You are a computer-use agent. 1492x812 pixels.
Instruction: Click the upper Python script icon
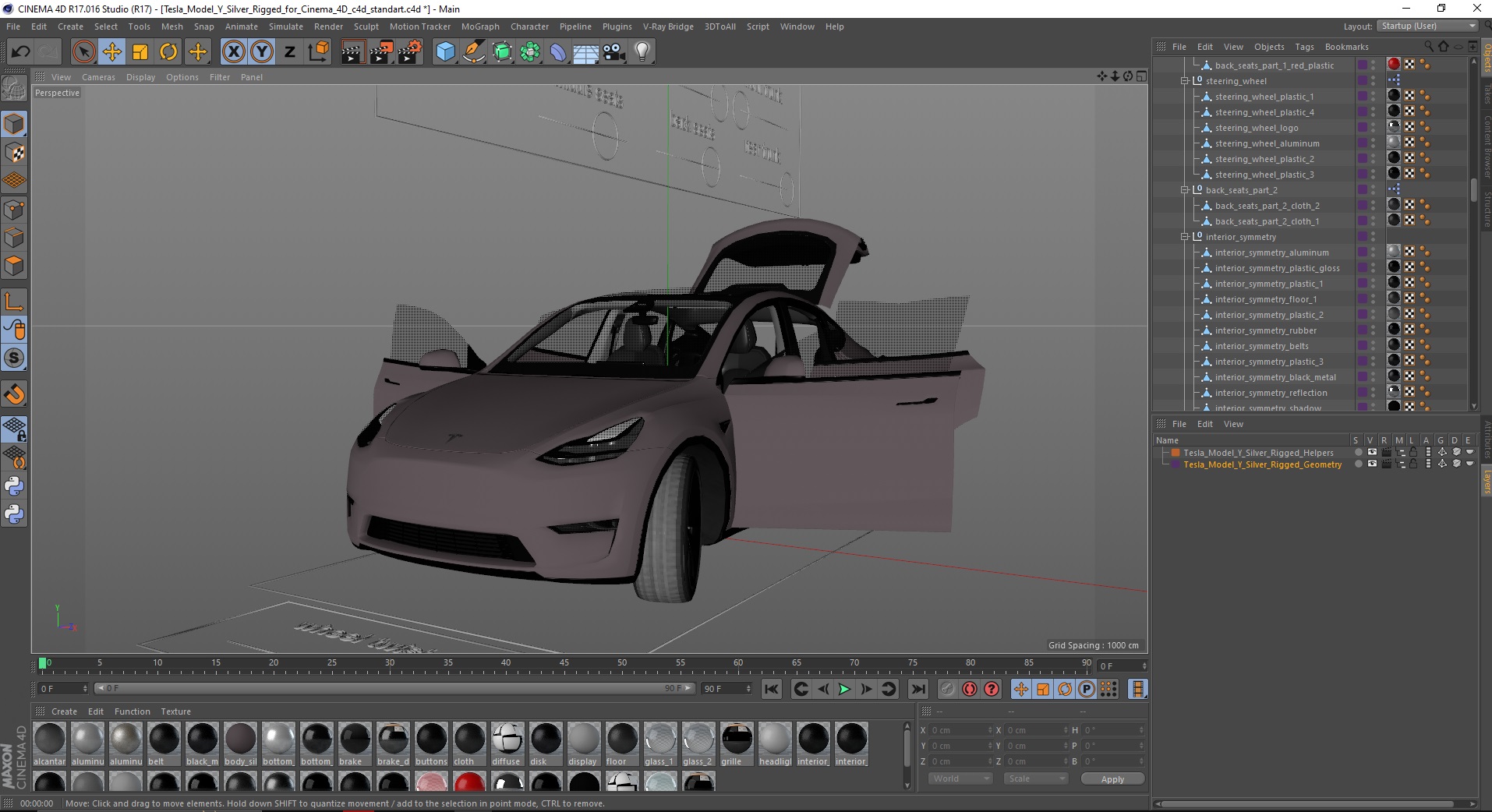(14, 486)
